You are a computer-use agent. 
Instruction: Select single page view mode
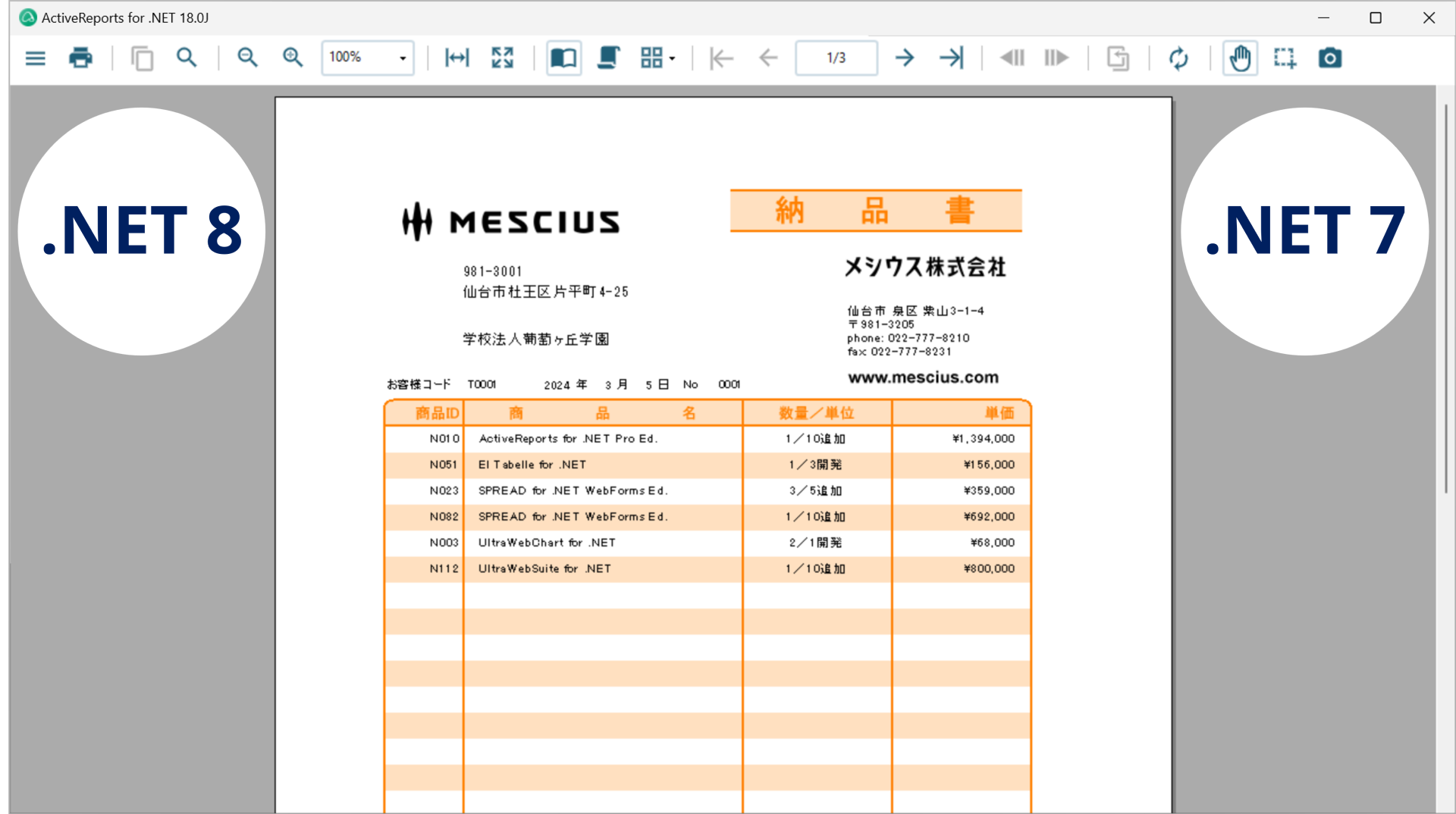(x=563, y=58)
